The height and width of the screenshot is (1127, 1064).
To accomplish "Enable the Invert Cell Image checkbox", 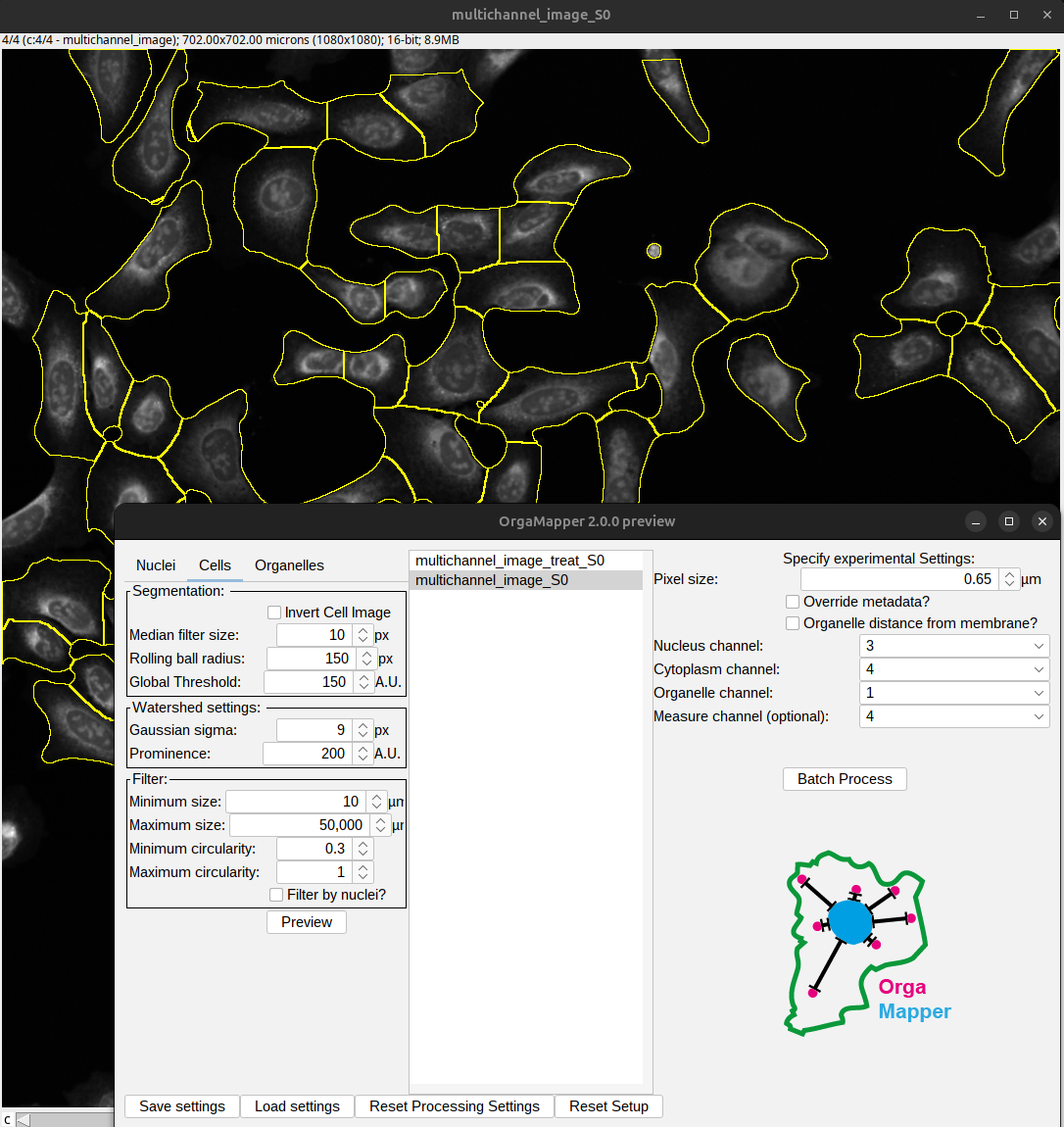I will 274,612.
